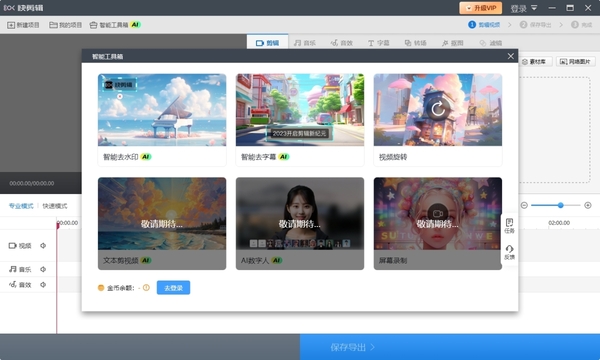Switch to the 音效 tab
Viewport: 600px width, 360px height.
pos(342,43)
